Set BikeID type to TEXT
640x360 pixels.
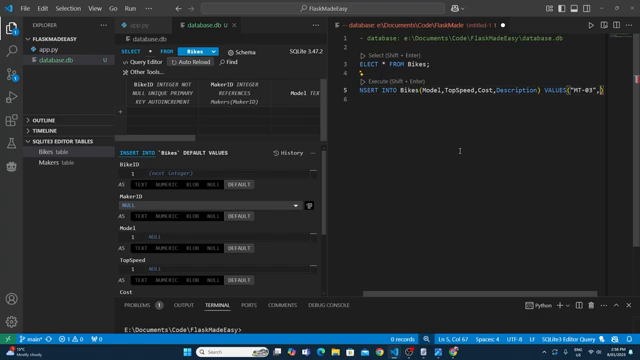141,184
